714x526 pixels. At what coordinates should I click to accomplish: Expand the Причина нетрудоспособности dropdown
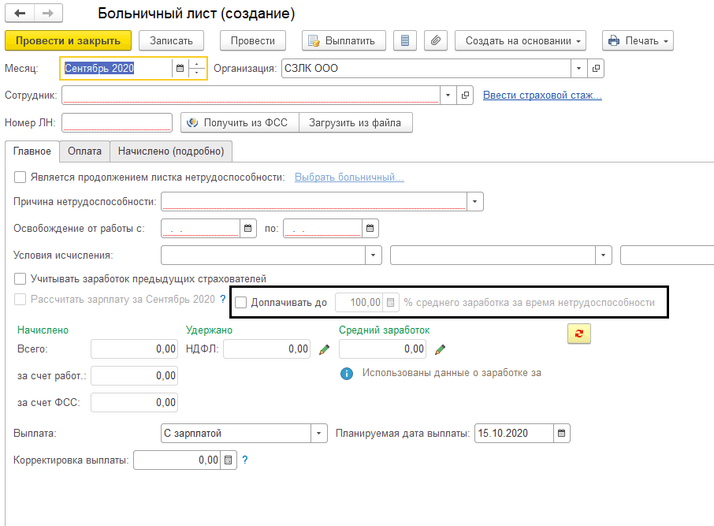pos(475,201)
